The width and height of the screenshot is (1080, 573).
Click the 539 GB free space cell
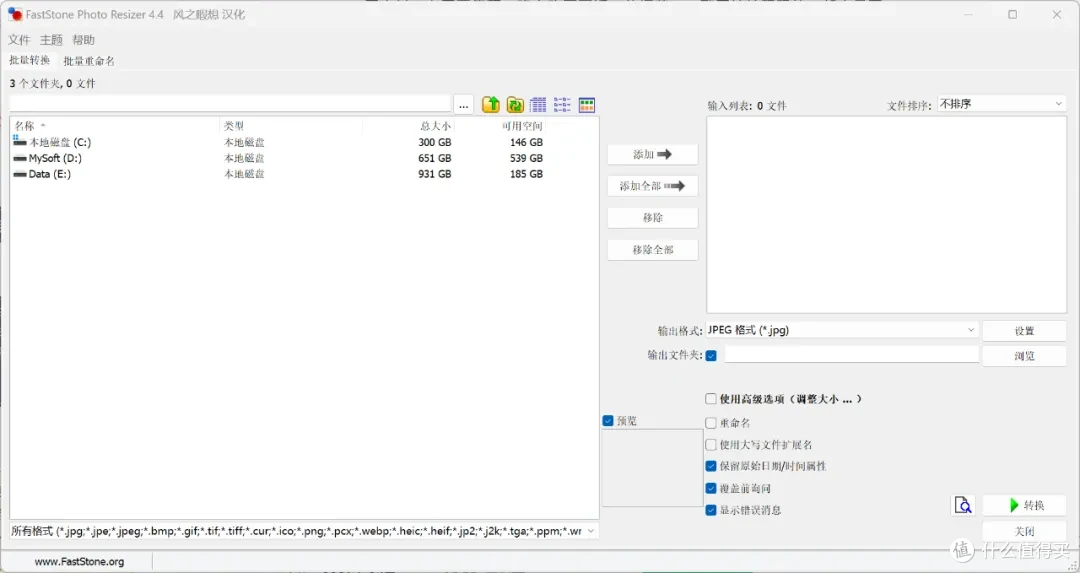pyautogui.click(x=526, y=158)
